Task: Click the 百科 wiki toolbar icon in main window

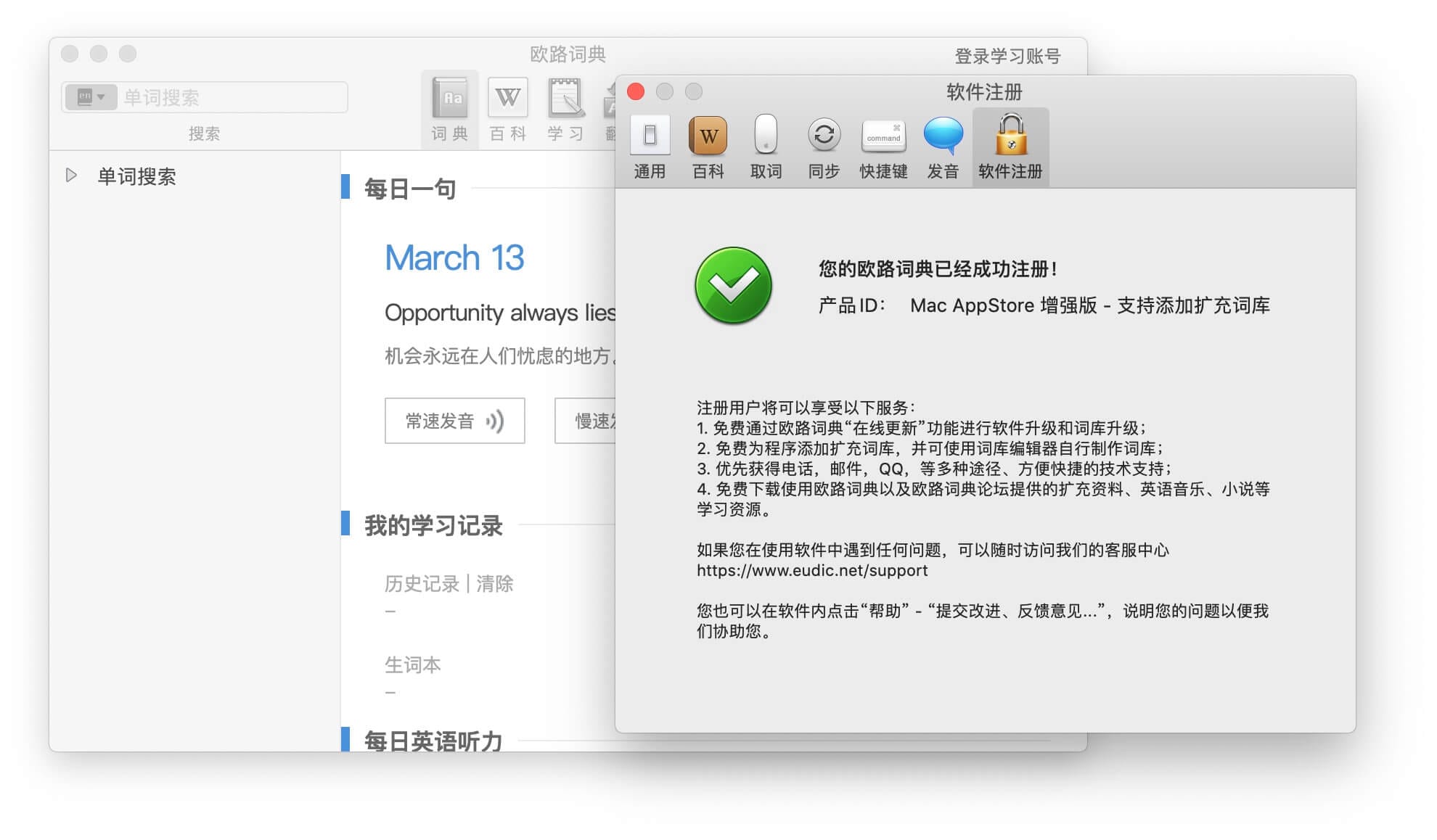Action: coord(507,110)
